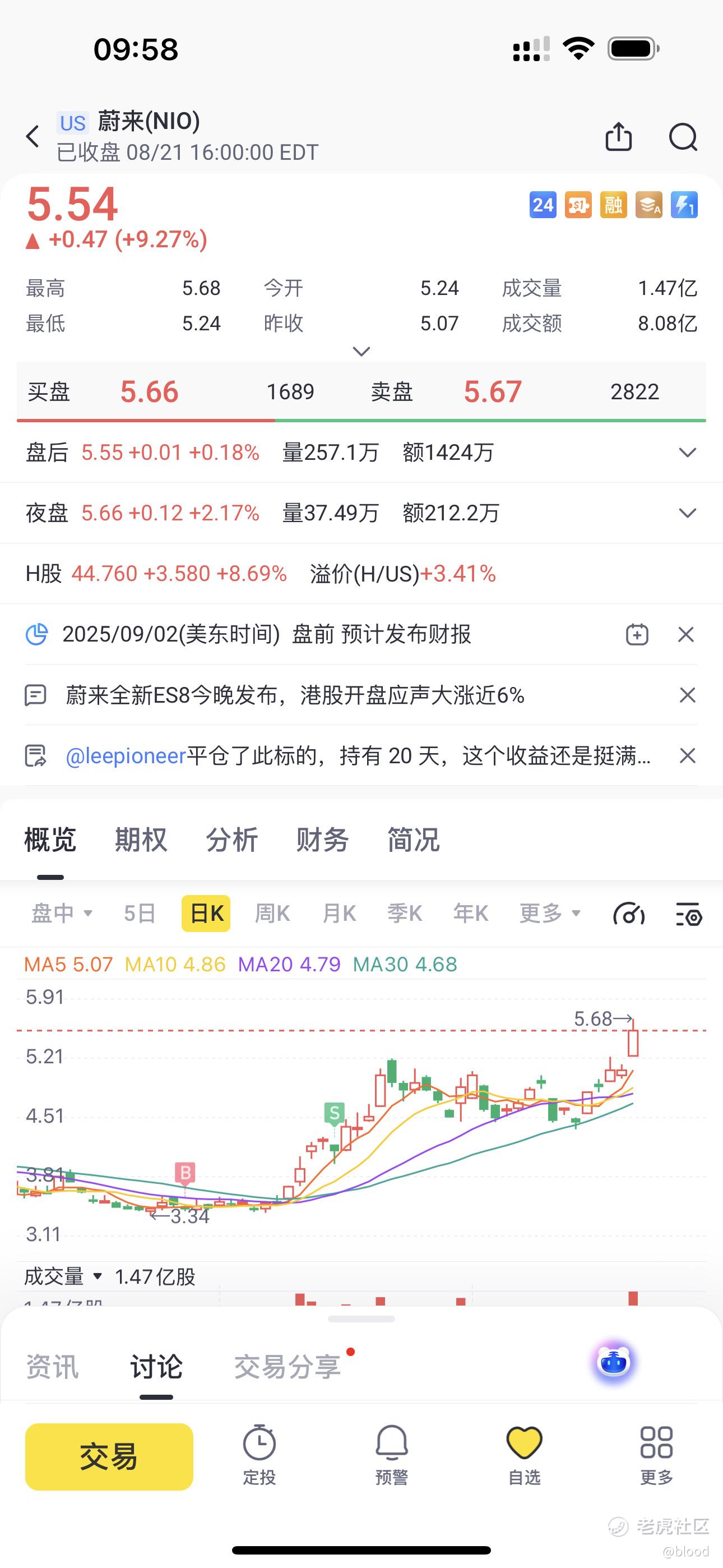The height and width of the screenshot is (1568, 723).
Task: Tap the yellow 交易 trade button
Action: click(109, 1456)
